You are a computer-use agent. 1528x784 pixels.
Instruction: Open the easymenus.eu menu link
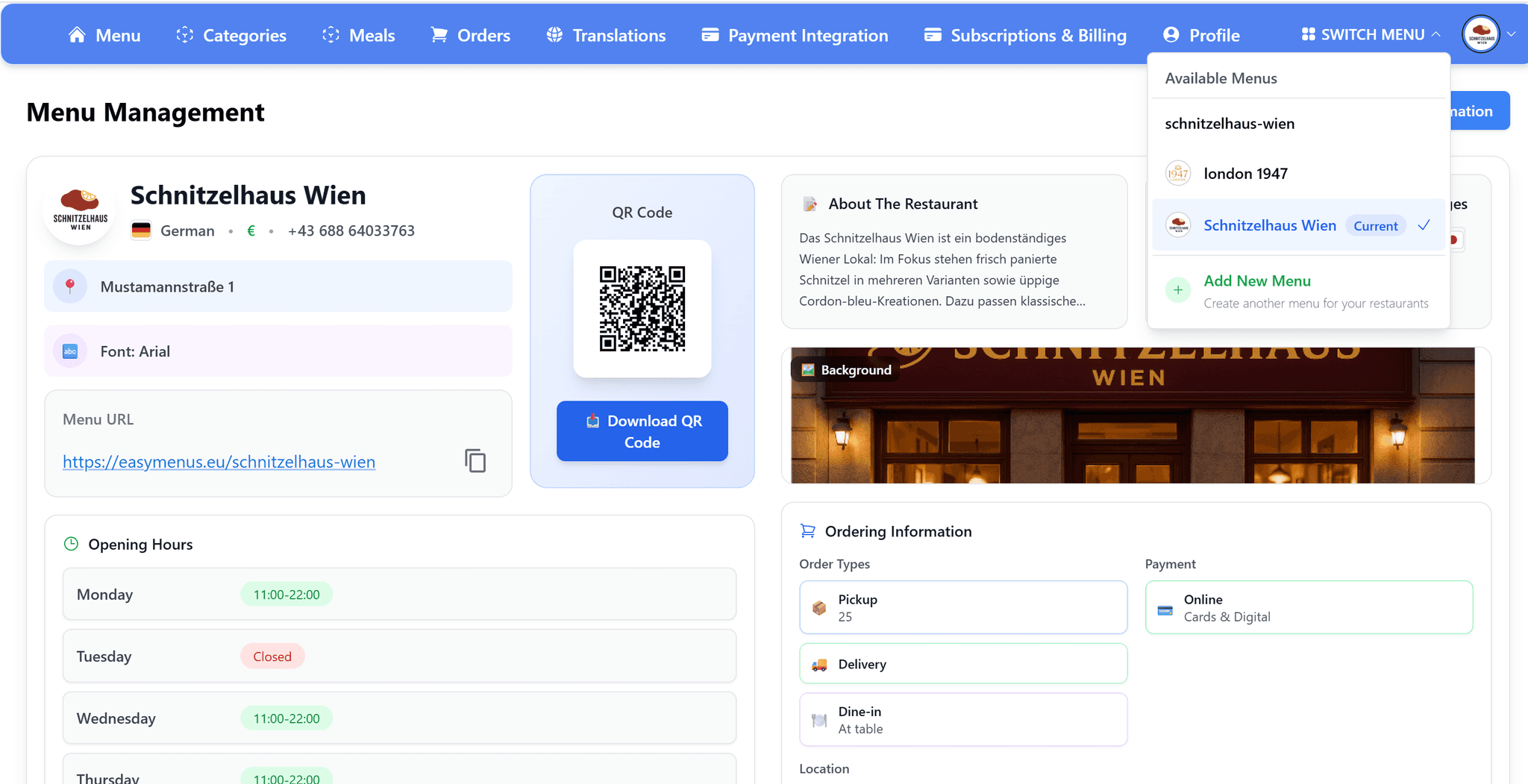219,462
